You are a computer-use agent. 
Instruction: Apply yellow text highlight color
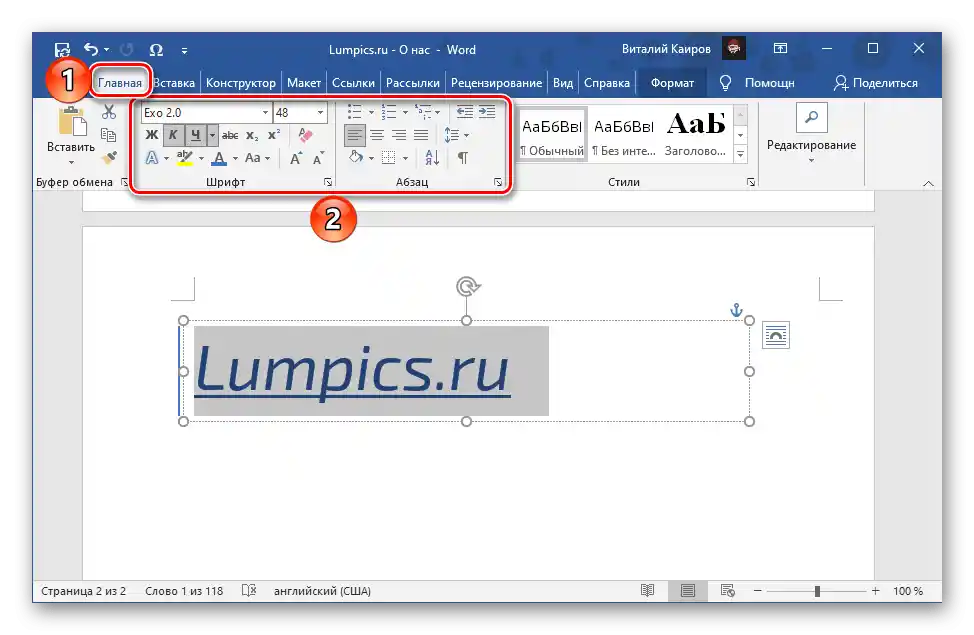(x=184, y=158)
